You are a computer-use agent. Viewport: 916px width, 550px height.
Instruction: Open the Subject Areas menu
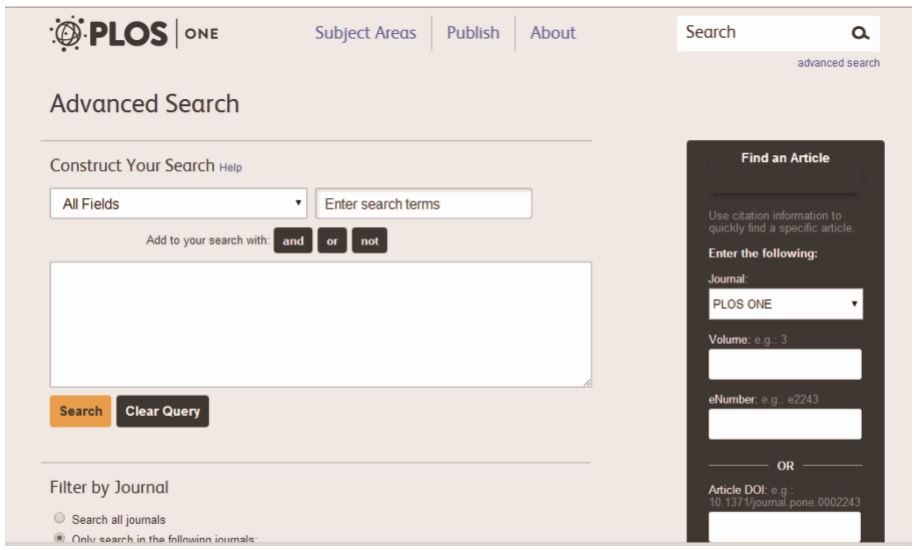coord(366,33)
